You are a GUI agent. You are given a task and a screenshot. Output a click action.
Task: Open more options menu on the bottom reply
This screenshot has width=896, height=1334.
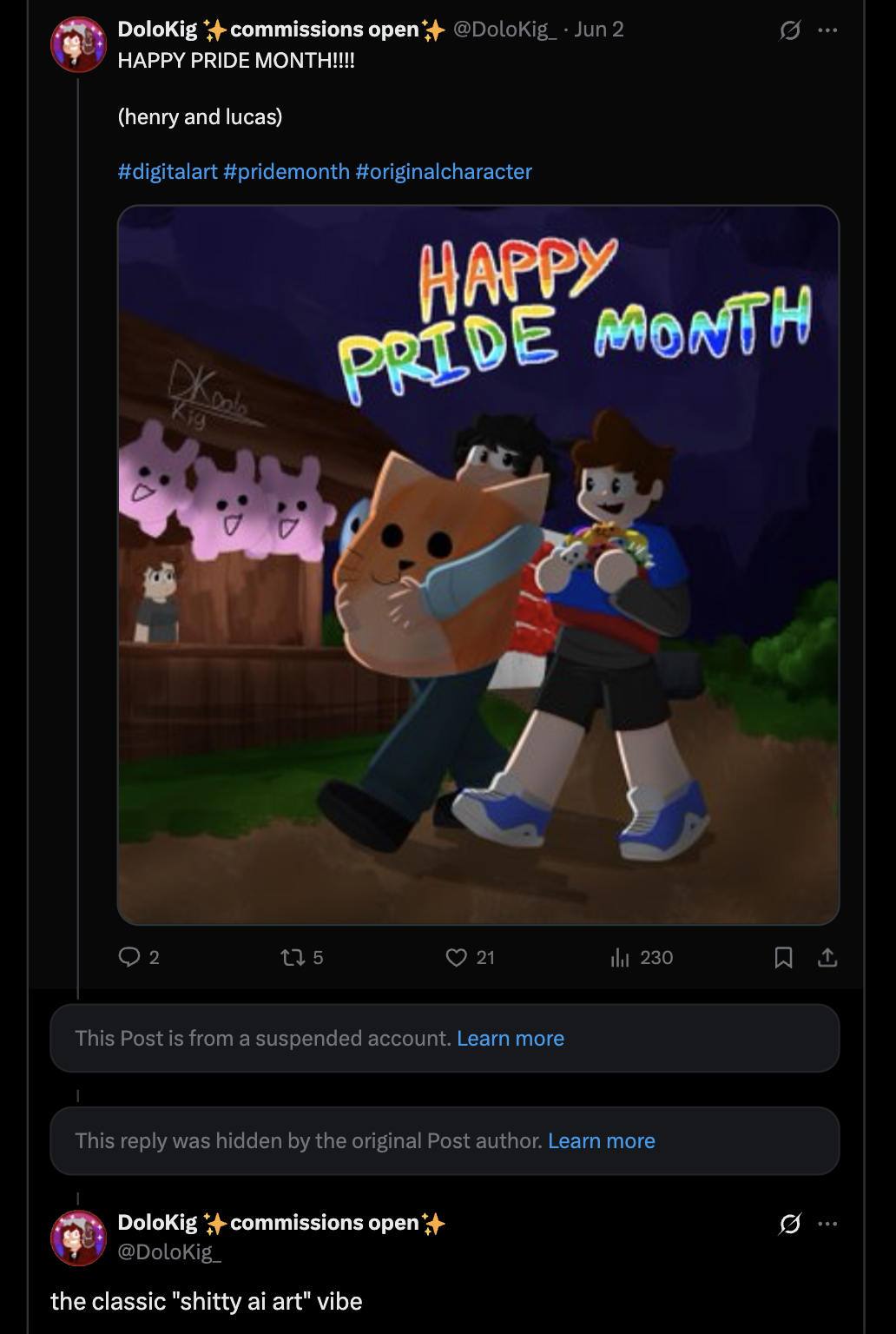pyautogui.click(x=828, y=1224)
